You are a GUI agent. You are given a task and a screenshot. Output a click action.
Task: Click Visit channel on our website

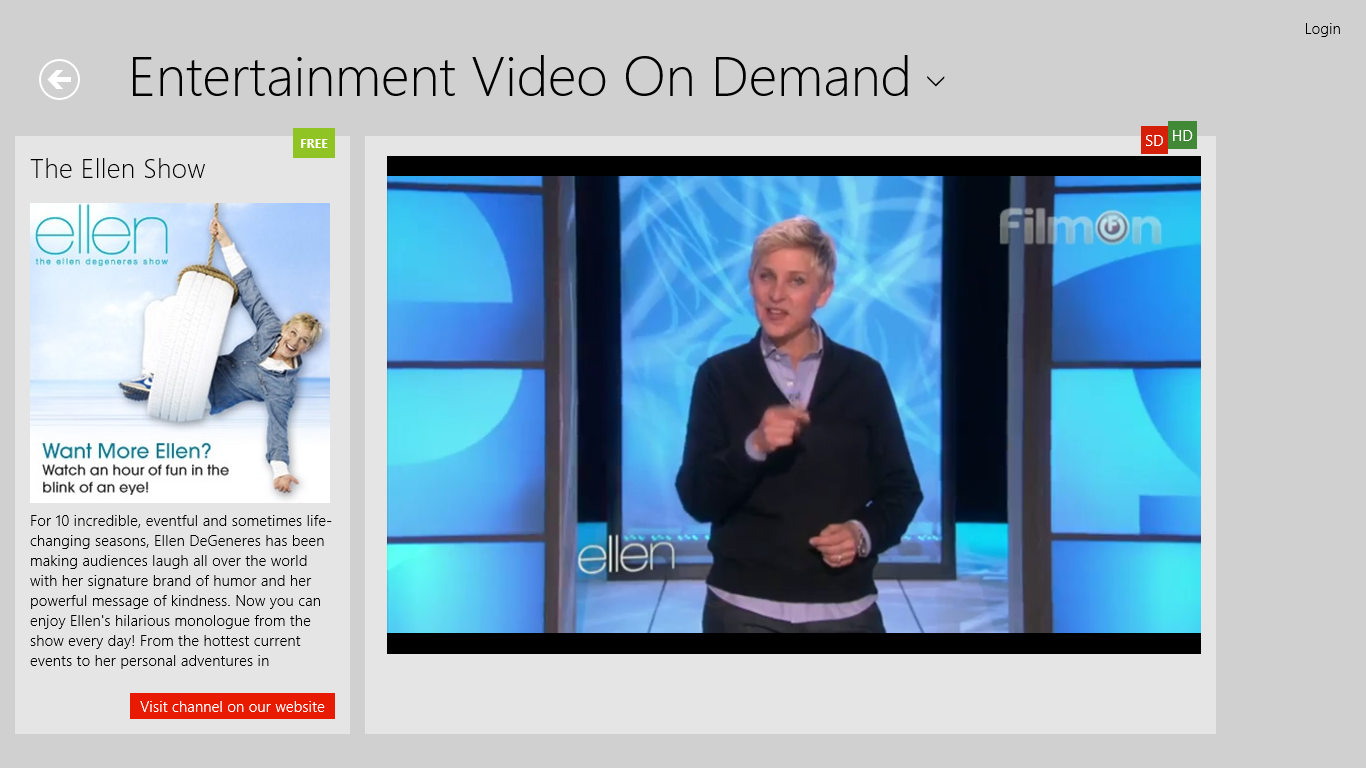(232, 706)
